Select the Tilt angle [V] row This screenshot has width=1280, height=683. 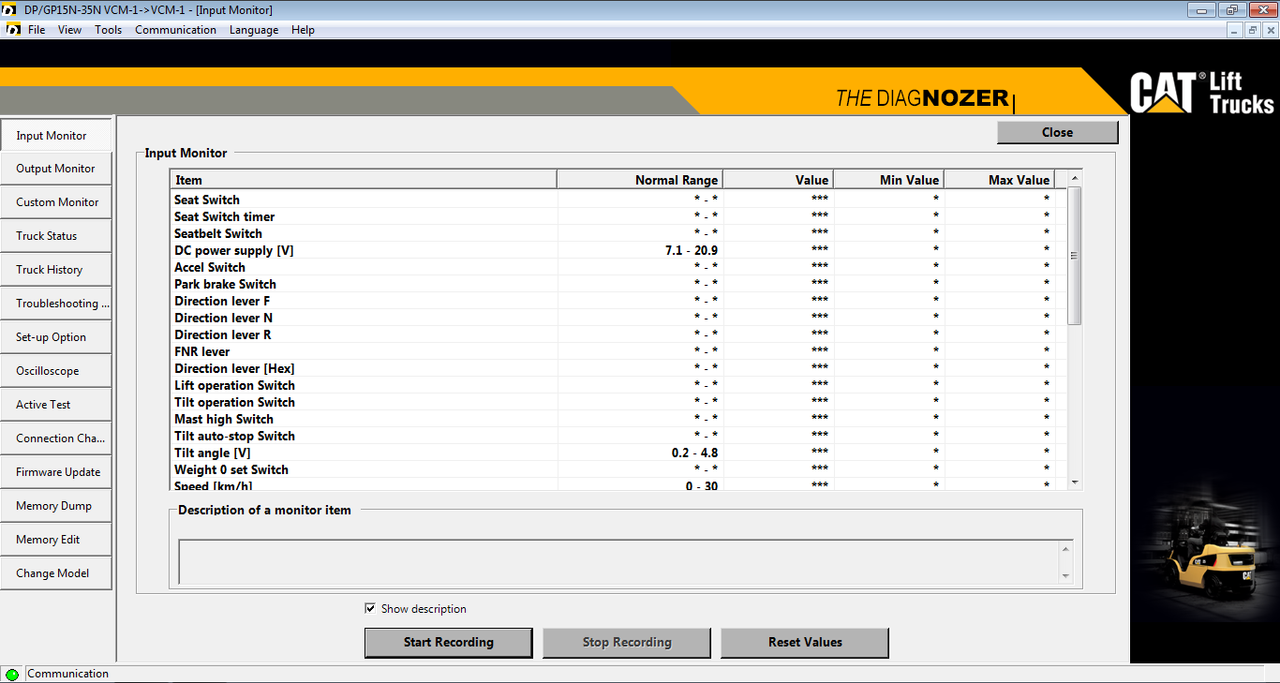[618, 453]
